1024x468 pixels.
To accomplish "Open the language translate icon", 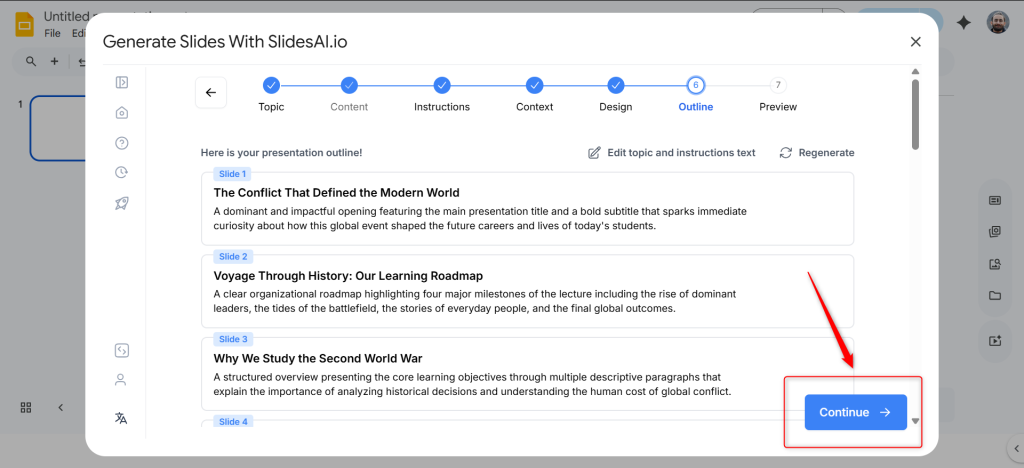I will point(121,418).
